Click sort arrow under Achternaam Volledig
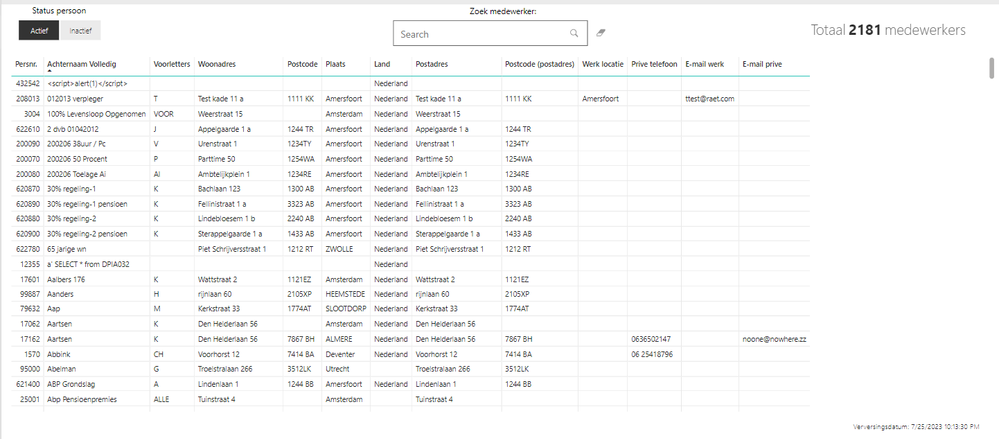 click(50, 71)
